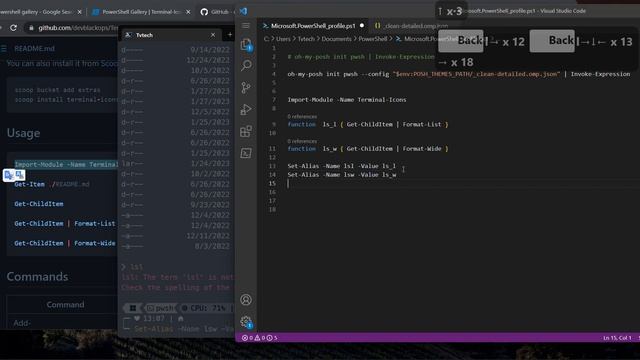
Task: Open the VS Code Search view
Action: pyautogui.click(x=246, y=65)
